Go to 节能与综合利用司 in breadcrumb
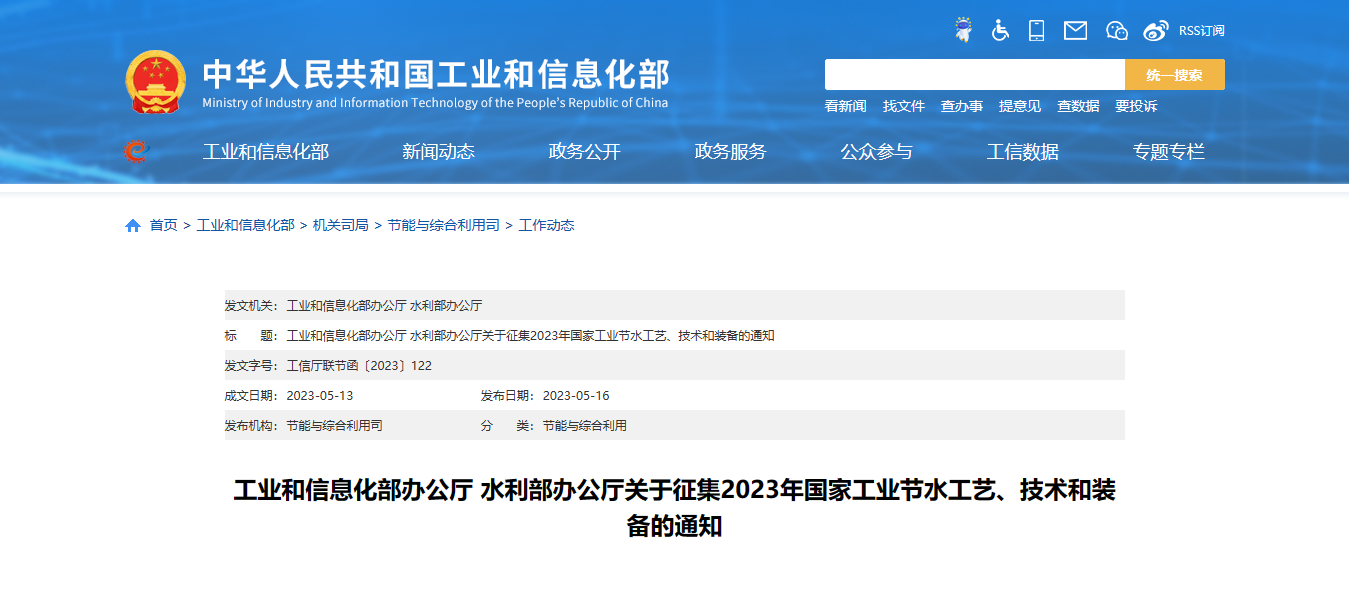The height and width of the screenshot is (605, 1349). pyautogui.click(x=443, y=226)
